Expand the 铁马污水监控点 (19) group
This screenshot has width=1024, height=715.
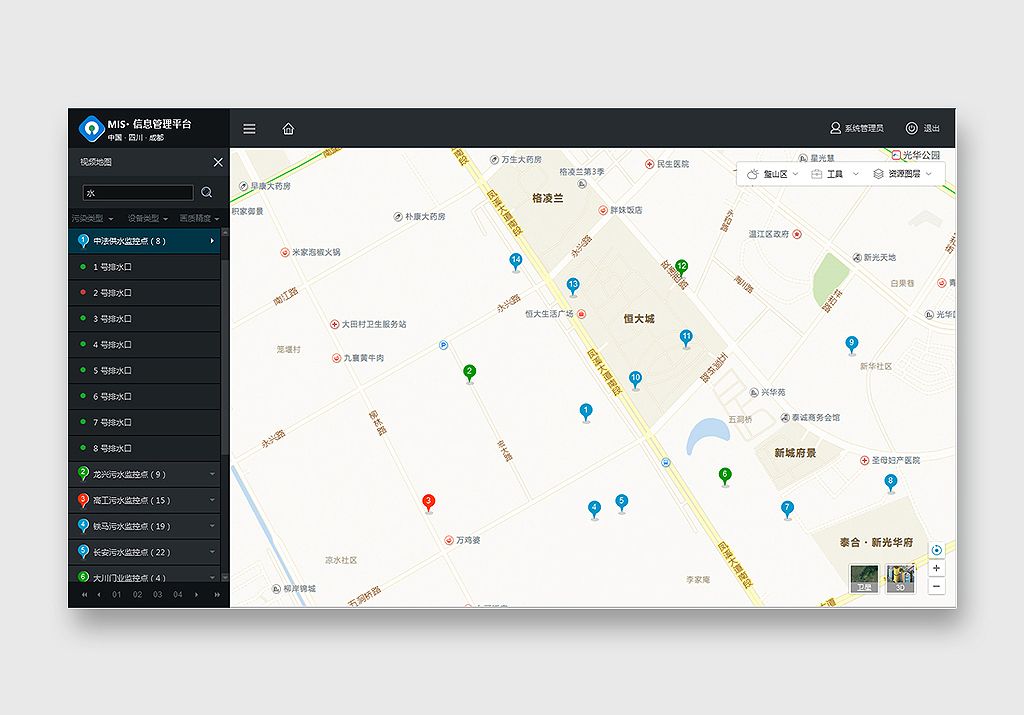[144, 526]
